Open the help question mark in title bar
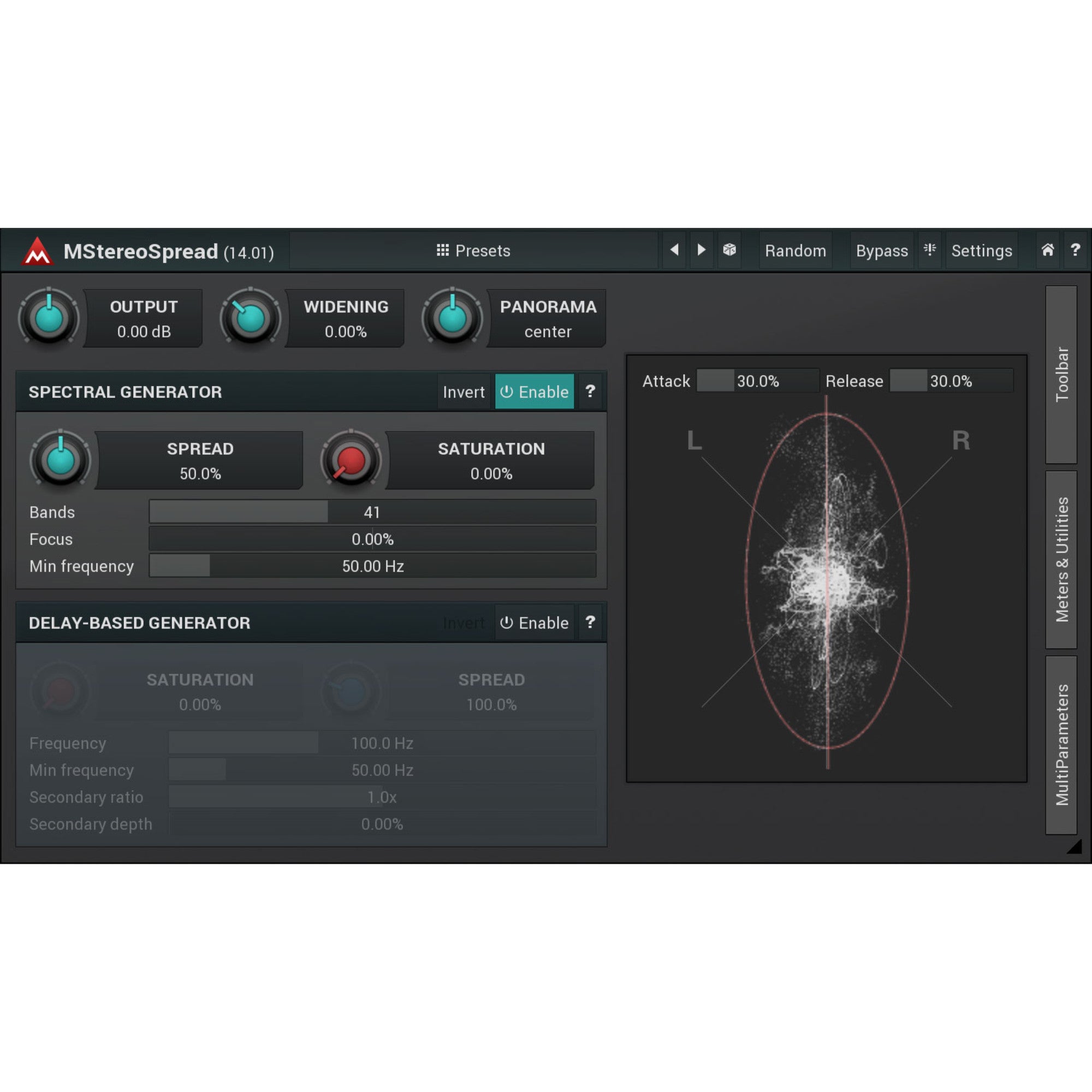This screenshot has height=1092, width=1092. 1075,250
